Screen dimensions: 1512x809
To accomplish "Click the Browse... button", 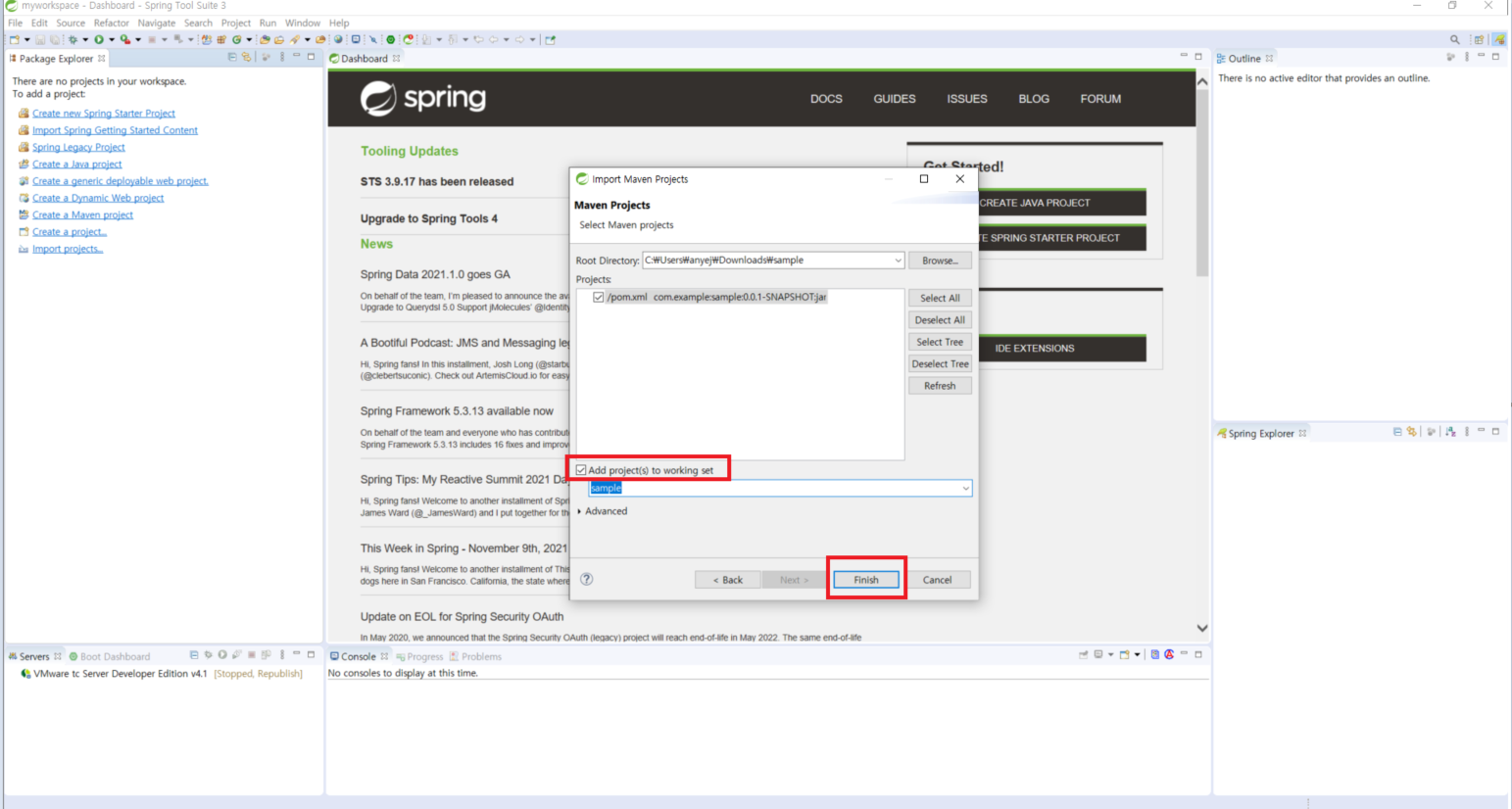I will coord(940,261).
